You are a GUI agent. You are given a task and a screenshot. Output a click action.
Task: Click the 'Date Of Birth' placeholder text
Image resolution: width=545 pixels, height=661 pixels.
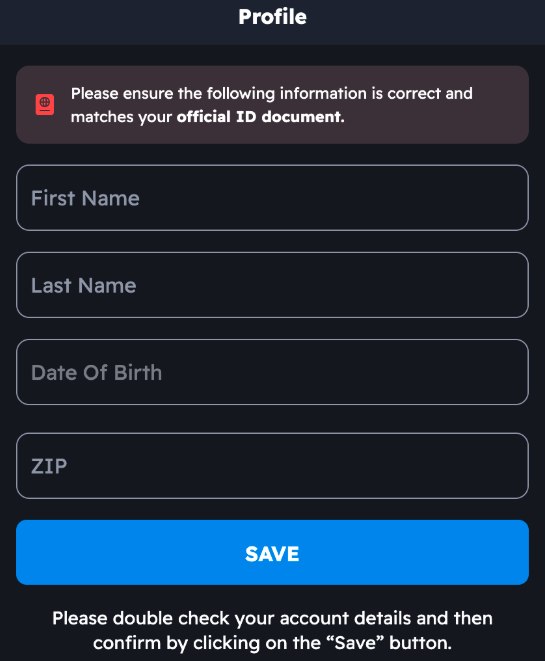point(97,373)
